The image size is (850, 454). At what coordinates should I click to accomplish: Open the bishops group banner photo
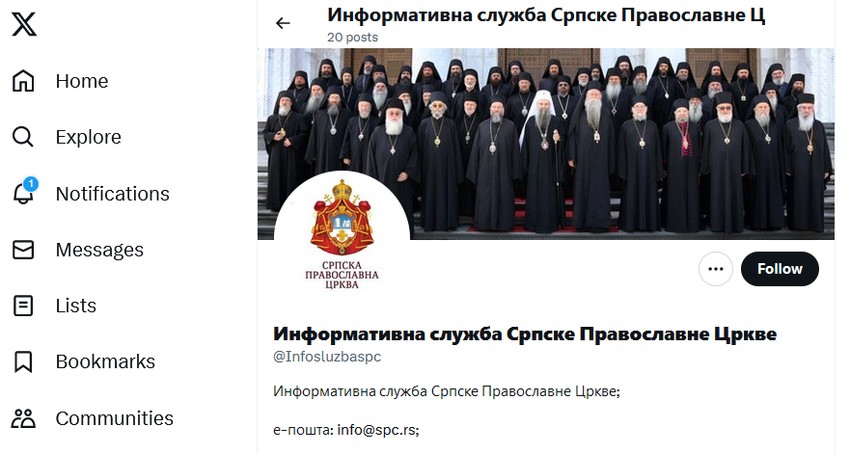tap(546, 144)
